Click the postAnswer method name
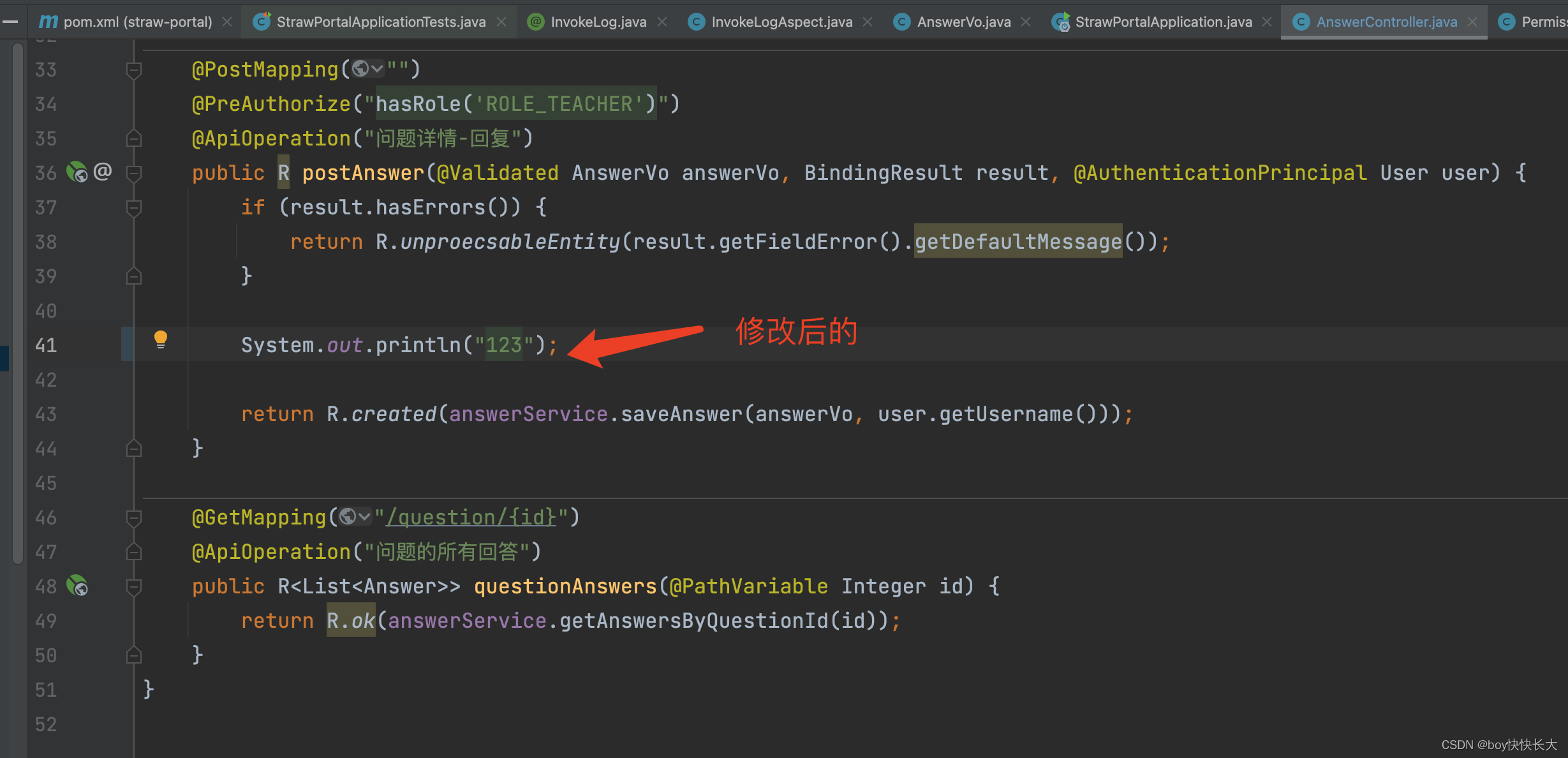This screenshot has height=758, width=1568. [x=363, y=172]
